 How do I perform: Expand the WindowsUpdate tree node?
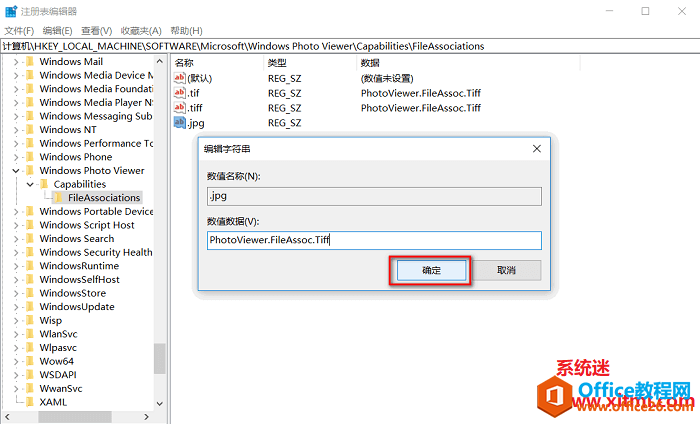tap(16, 307)
